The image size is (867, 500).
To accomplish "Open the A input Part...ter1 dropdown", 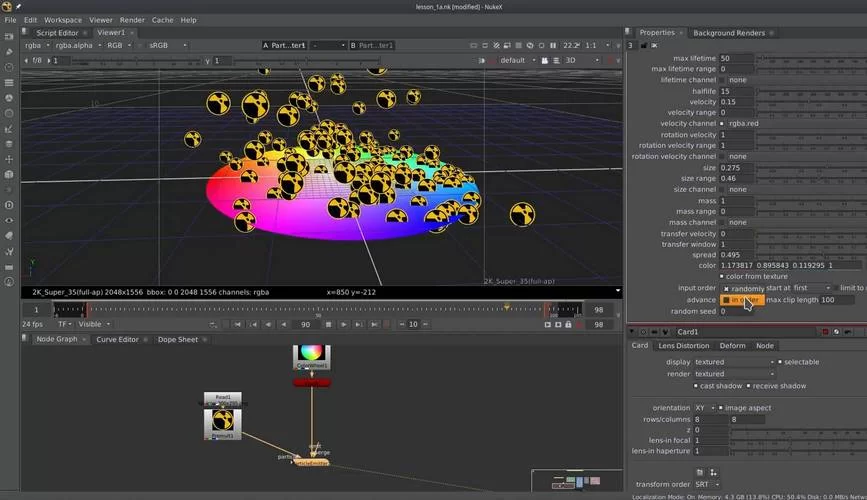I will coord(284,45).
